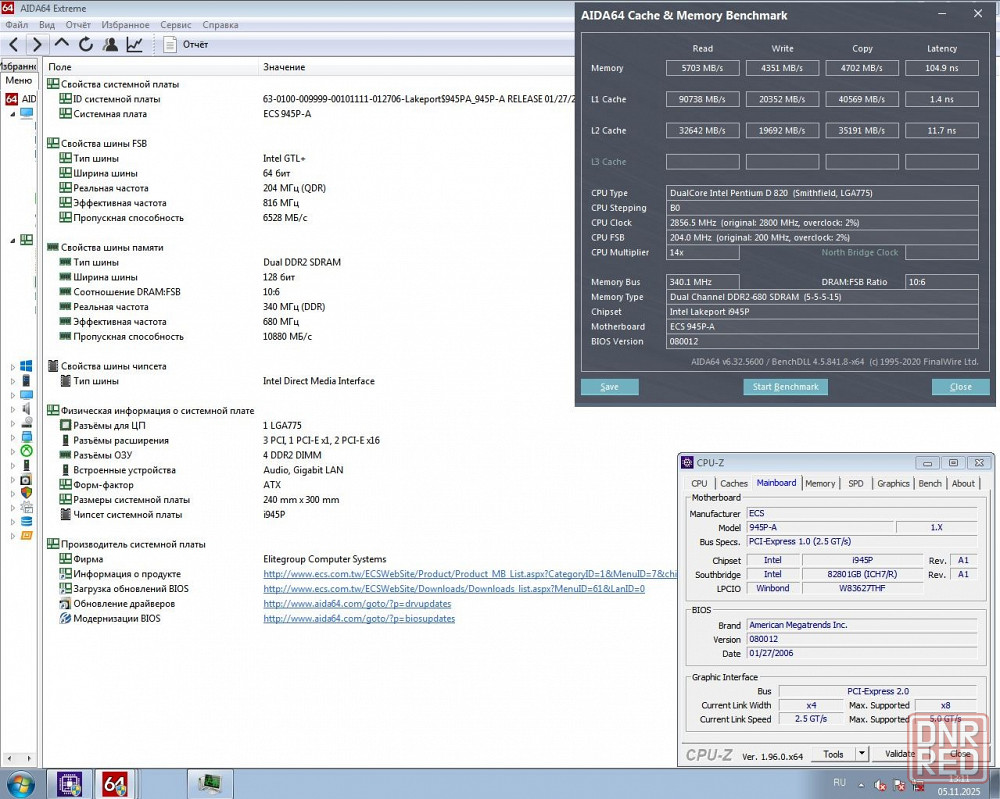The height and width of the screenshot is (799, 1000).
Task: Show hidden tray icons with the arrow
Action: pos(860,783)
